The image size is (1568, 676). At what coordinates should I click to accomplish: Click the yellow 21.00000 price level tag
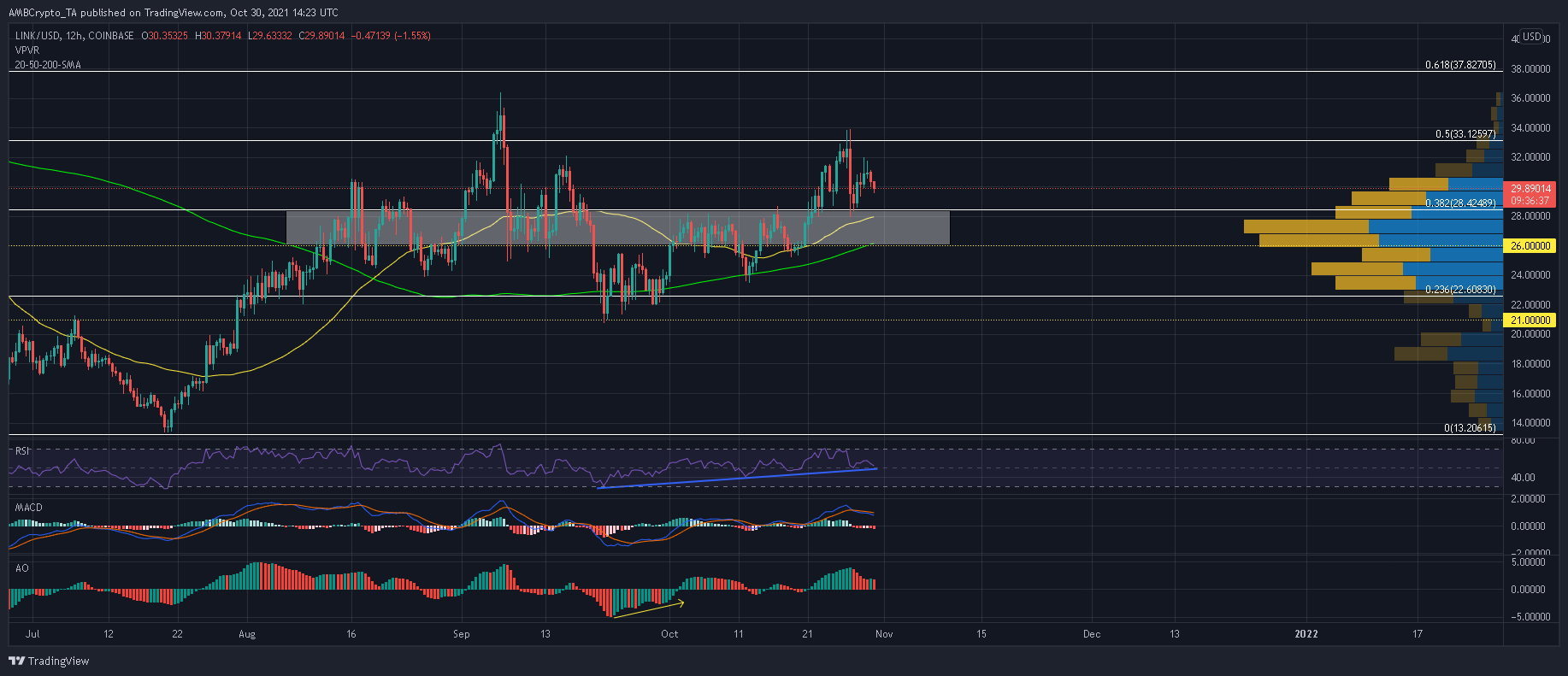(x=1530, y=320)
